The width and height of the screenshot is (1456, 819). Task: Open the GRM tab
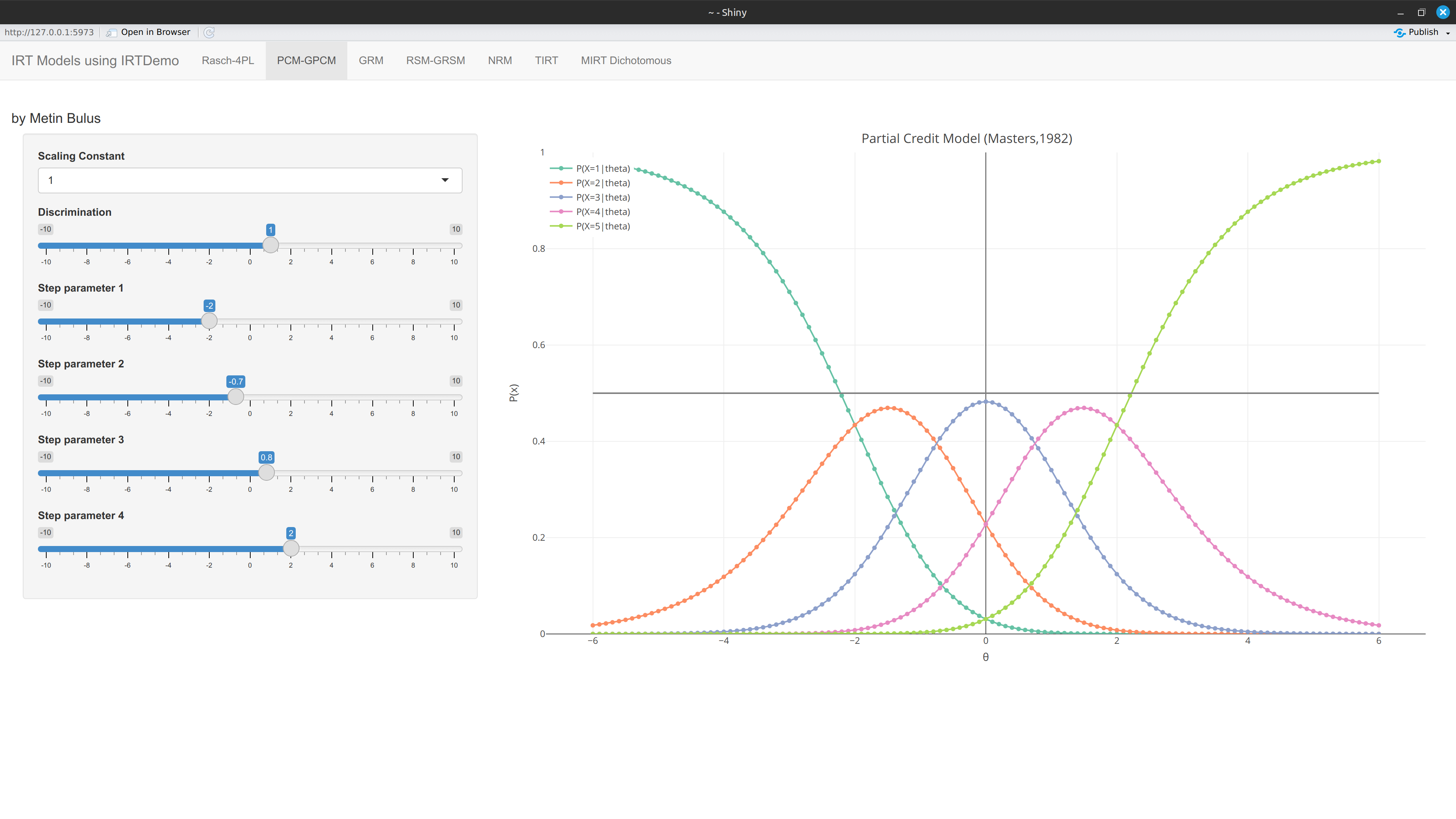click(x=371, y=61)
